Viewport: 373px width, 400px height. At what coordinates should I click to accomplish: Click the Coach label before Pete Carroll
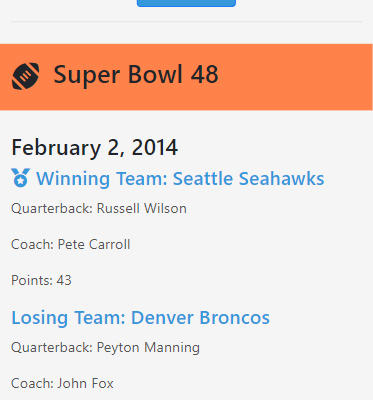(33, 244)
